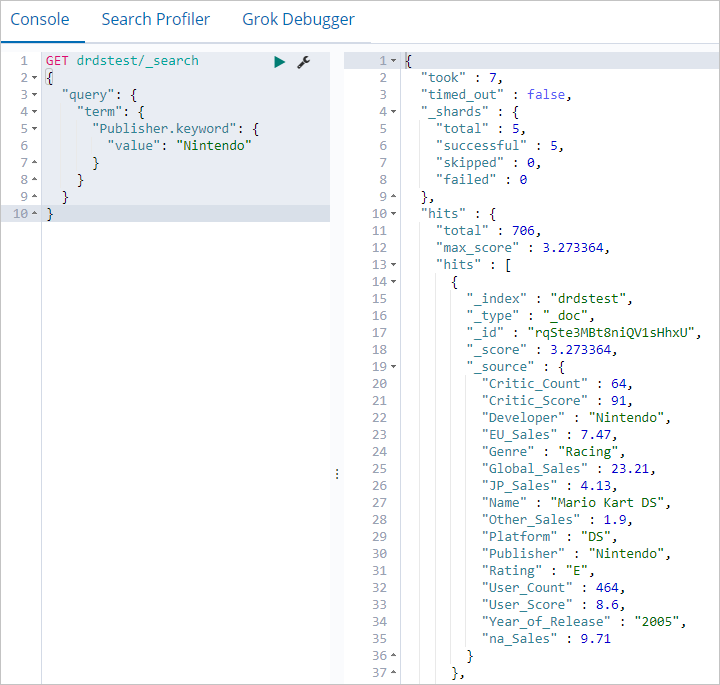Collapse the first hit object at response line 14
Image resolution: width=720 pixels, height=685 pixels.
[x=394, y=281]
